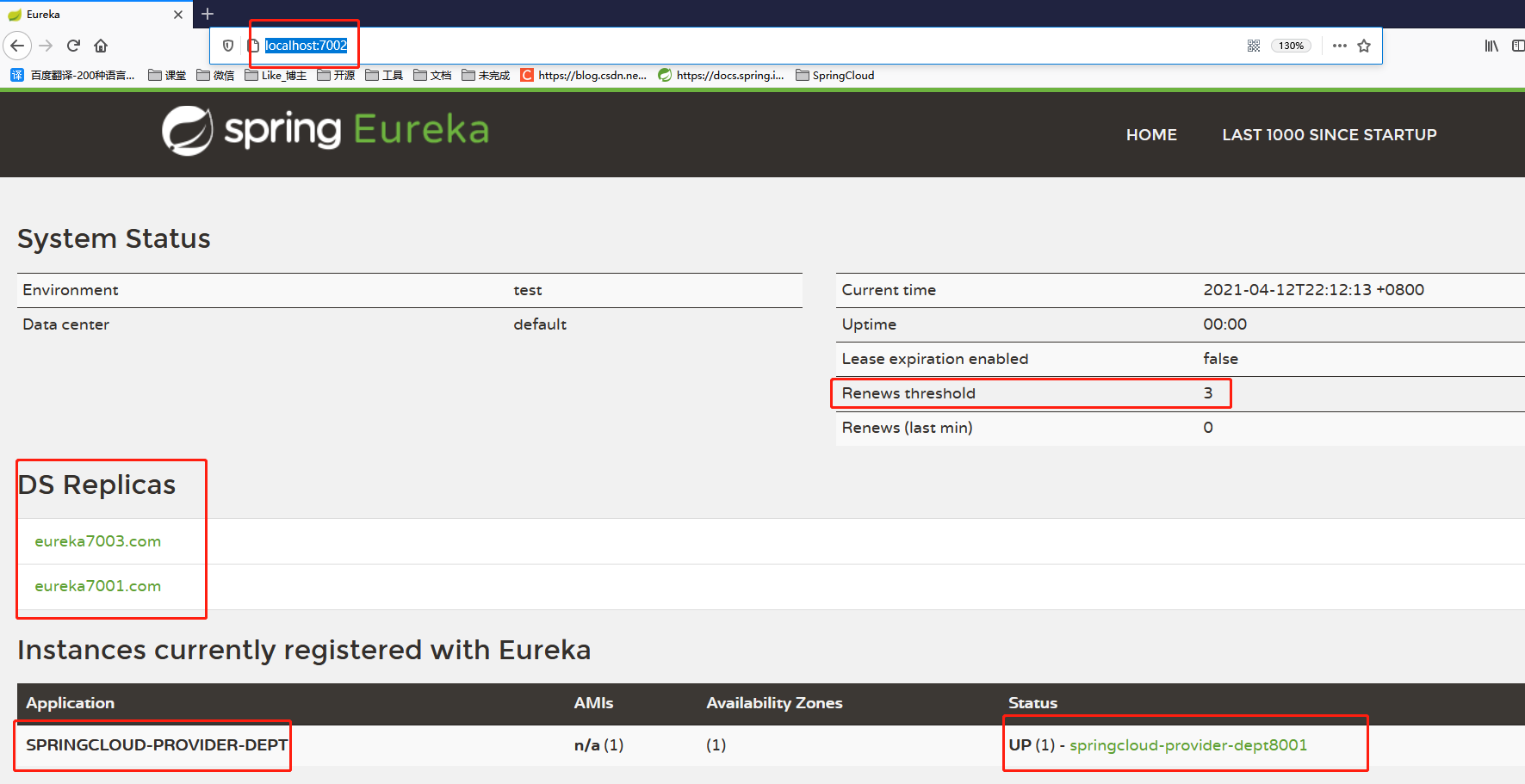Select the Eureka browser tab

click(95, 15)
